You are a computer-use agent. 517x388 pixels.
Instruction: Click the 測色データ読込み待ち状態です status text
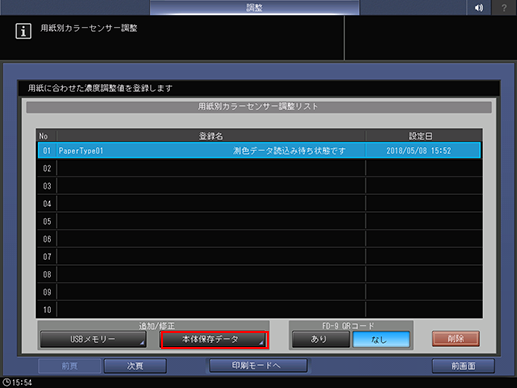coord(289,151)
